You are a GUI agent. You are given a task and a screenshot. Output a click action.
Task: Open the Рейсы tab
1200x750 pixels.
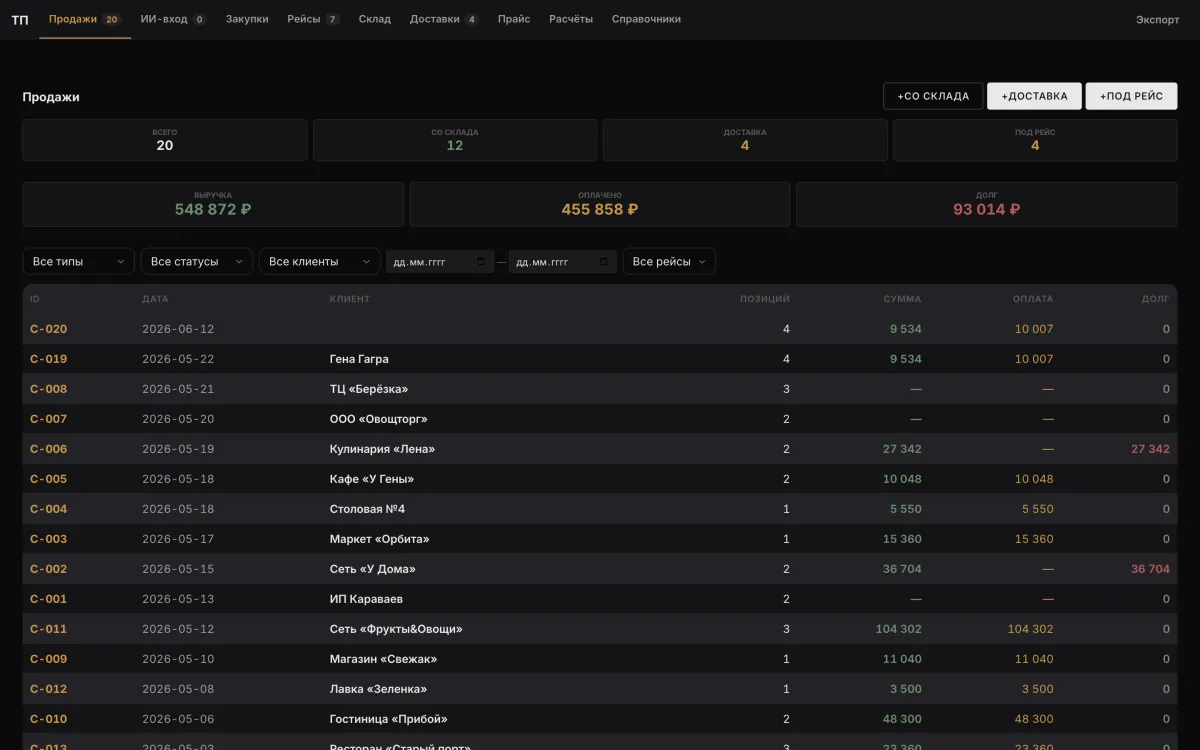click(313, 19)
